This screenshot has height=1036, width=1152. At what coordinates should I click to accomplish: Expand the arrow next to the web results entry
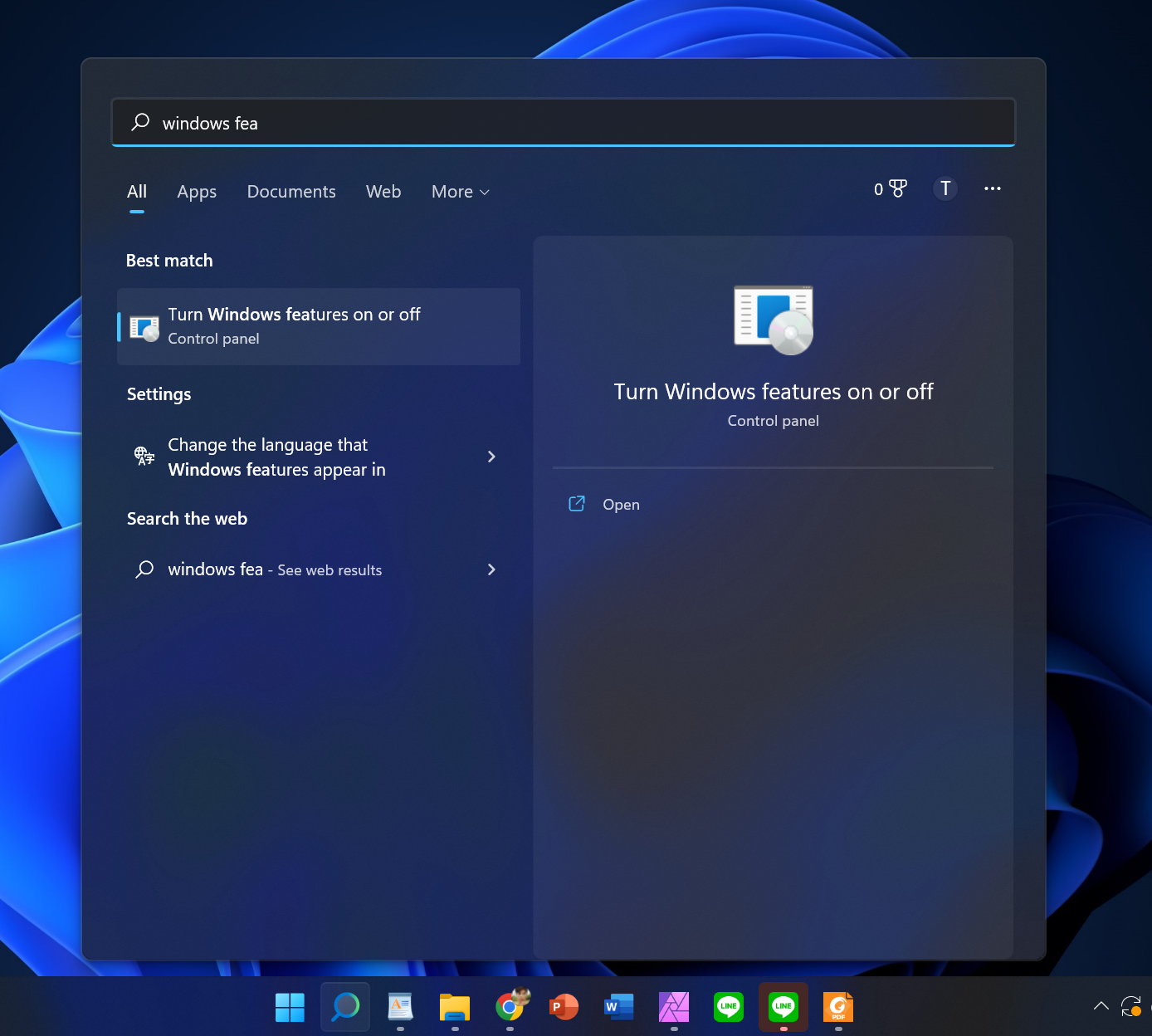(491, 569)
